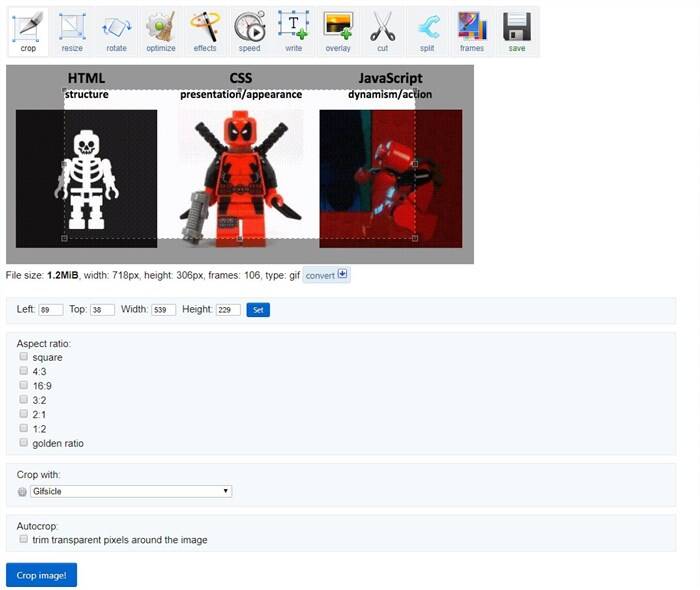Click the save floppy disk icon
The image size is (700, 590).
516,30
